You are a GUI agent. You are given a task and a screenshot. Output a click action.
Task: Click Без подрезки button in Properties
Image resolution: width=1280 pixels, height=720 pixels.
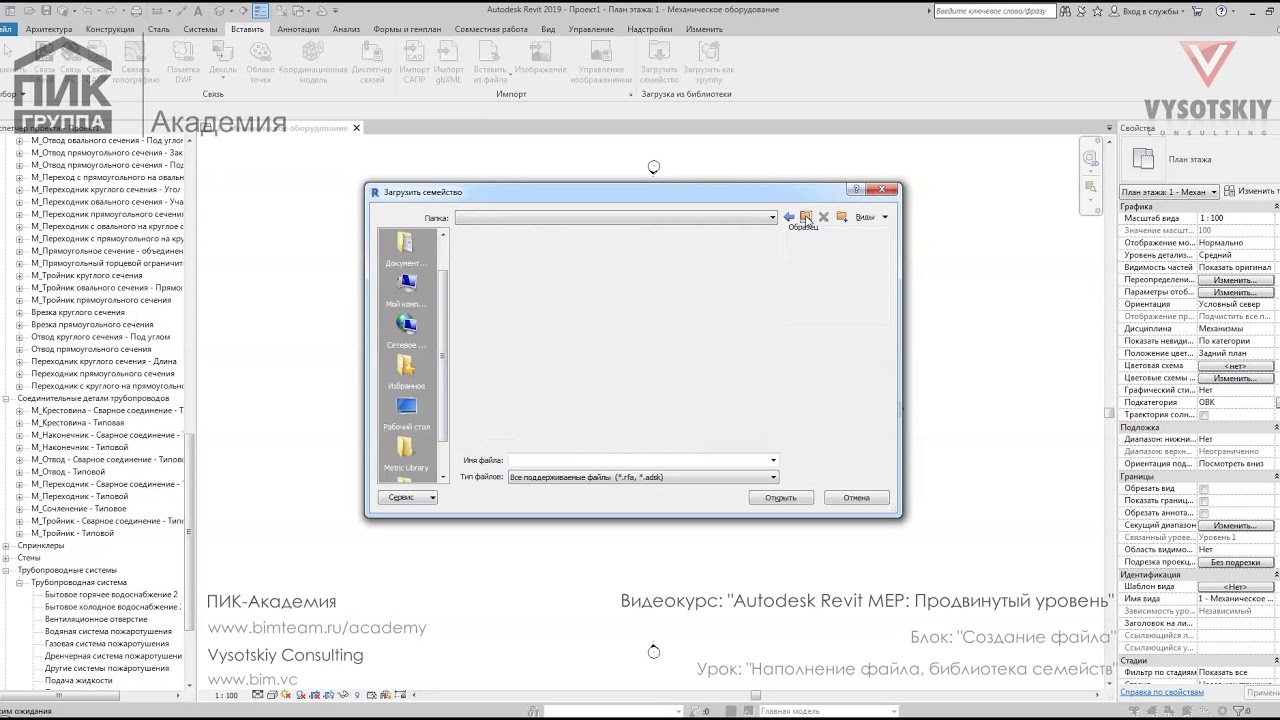[x=1235, y=563]
